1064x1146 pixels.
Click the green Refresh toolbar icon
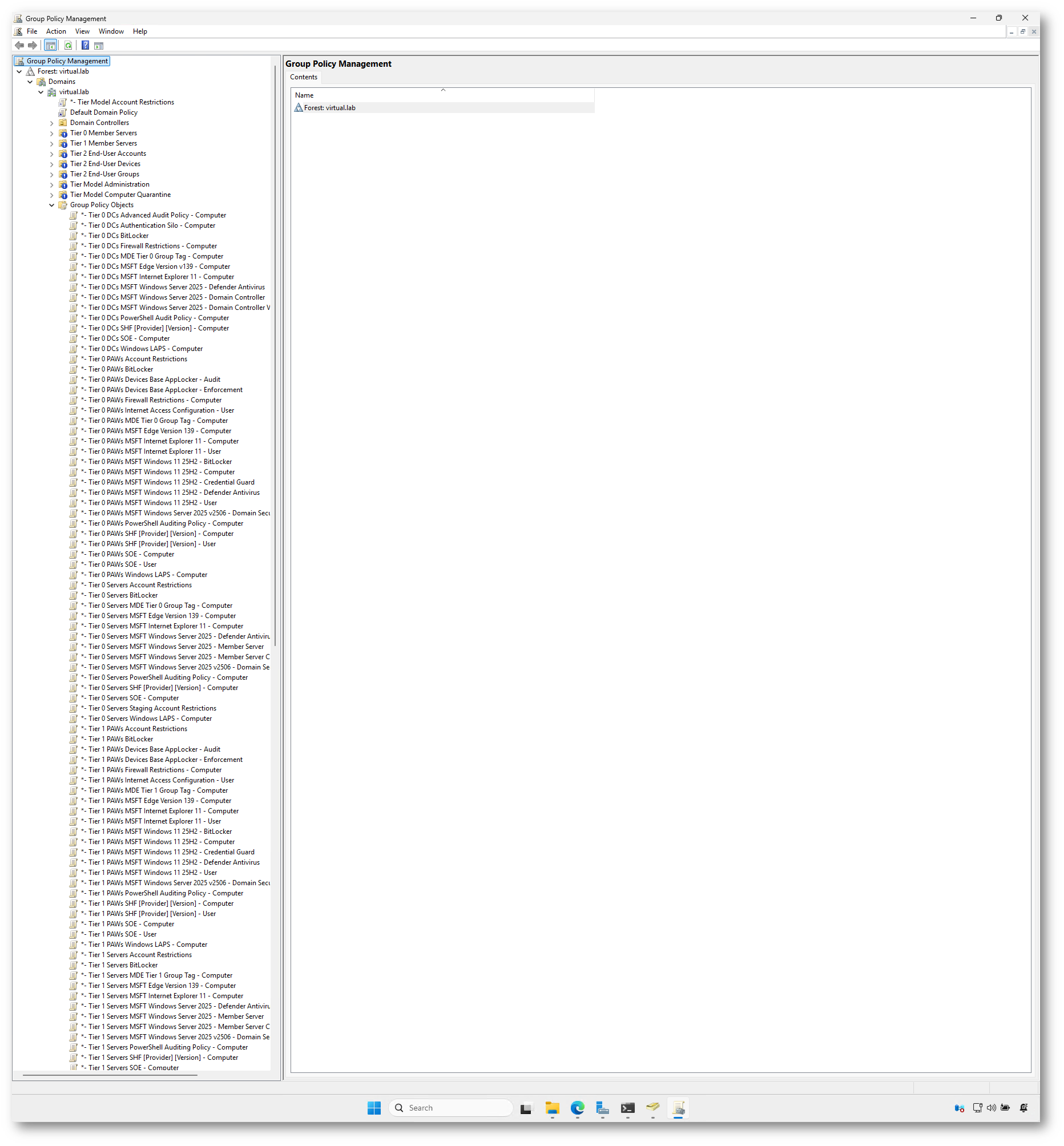click(68, 46)
